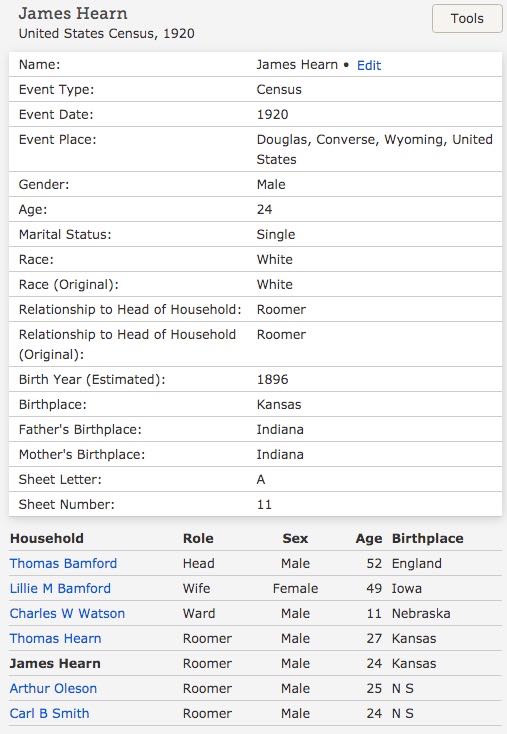507x734 pixels.
Task: Click the Birthplace column header
Action: (427, 538)
